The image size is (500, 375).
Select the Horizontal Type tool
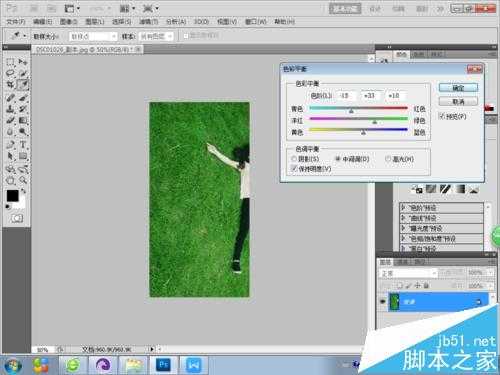(22, 145)
